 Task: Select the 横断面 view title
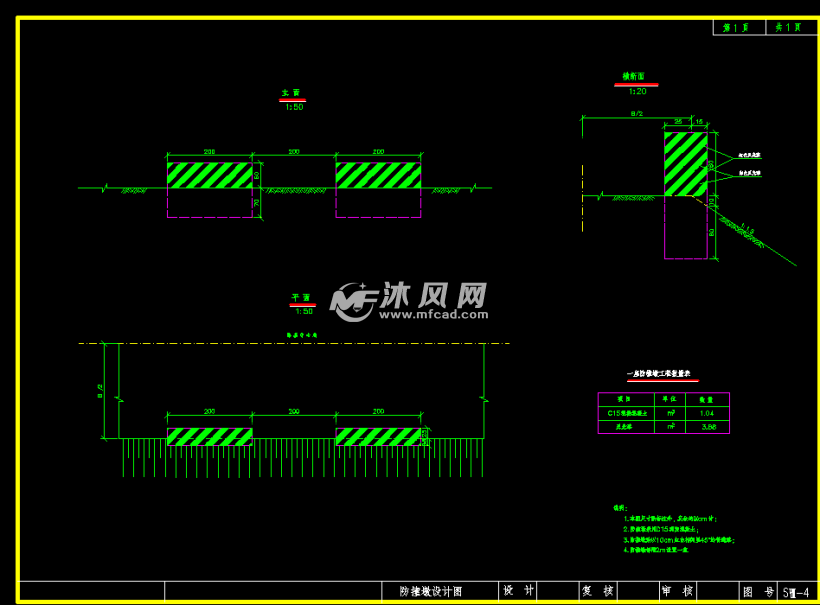pyautogui.click(x=633, y=76)
